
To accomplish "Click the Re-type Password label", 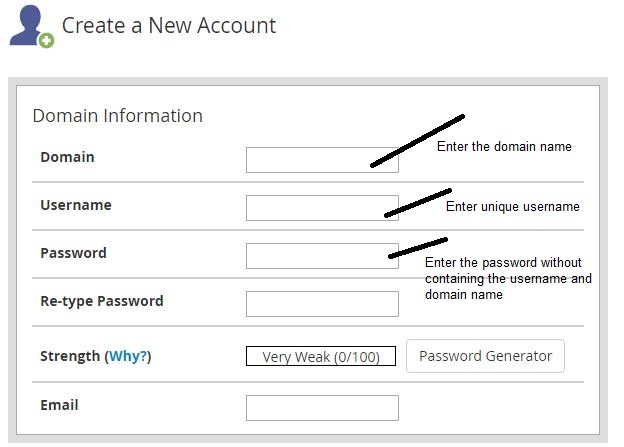I will [x=102, y=301].
